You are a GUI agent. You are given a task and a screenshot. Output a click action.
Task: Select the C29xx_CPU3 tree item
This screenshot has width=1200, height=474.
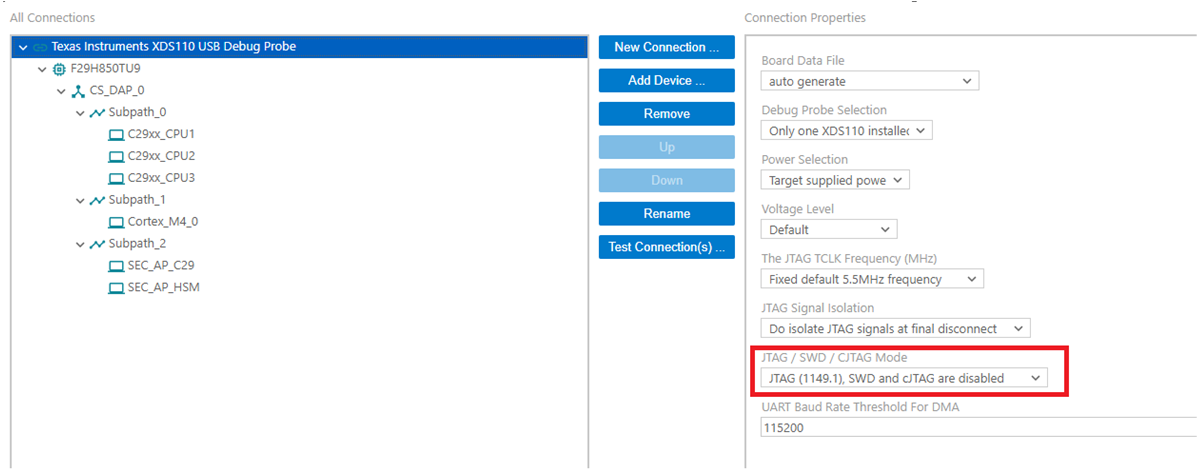click(x=161, y=178)
